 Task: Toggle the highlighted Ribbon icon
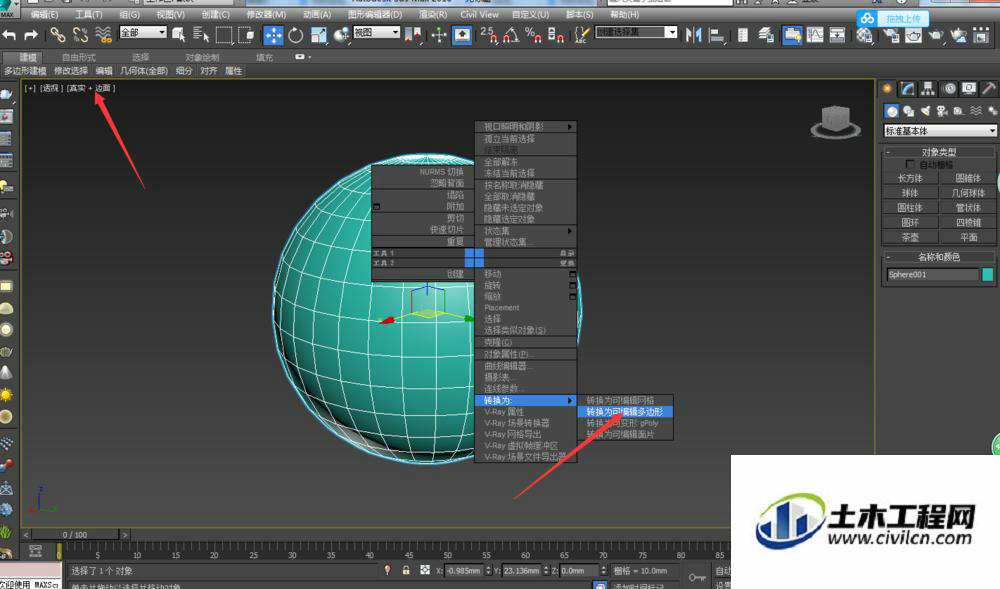(x=792, y=35)
